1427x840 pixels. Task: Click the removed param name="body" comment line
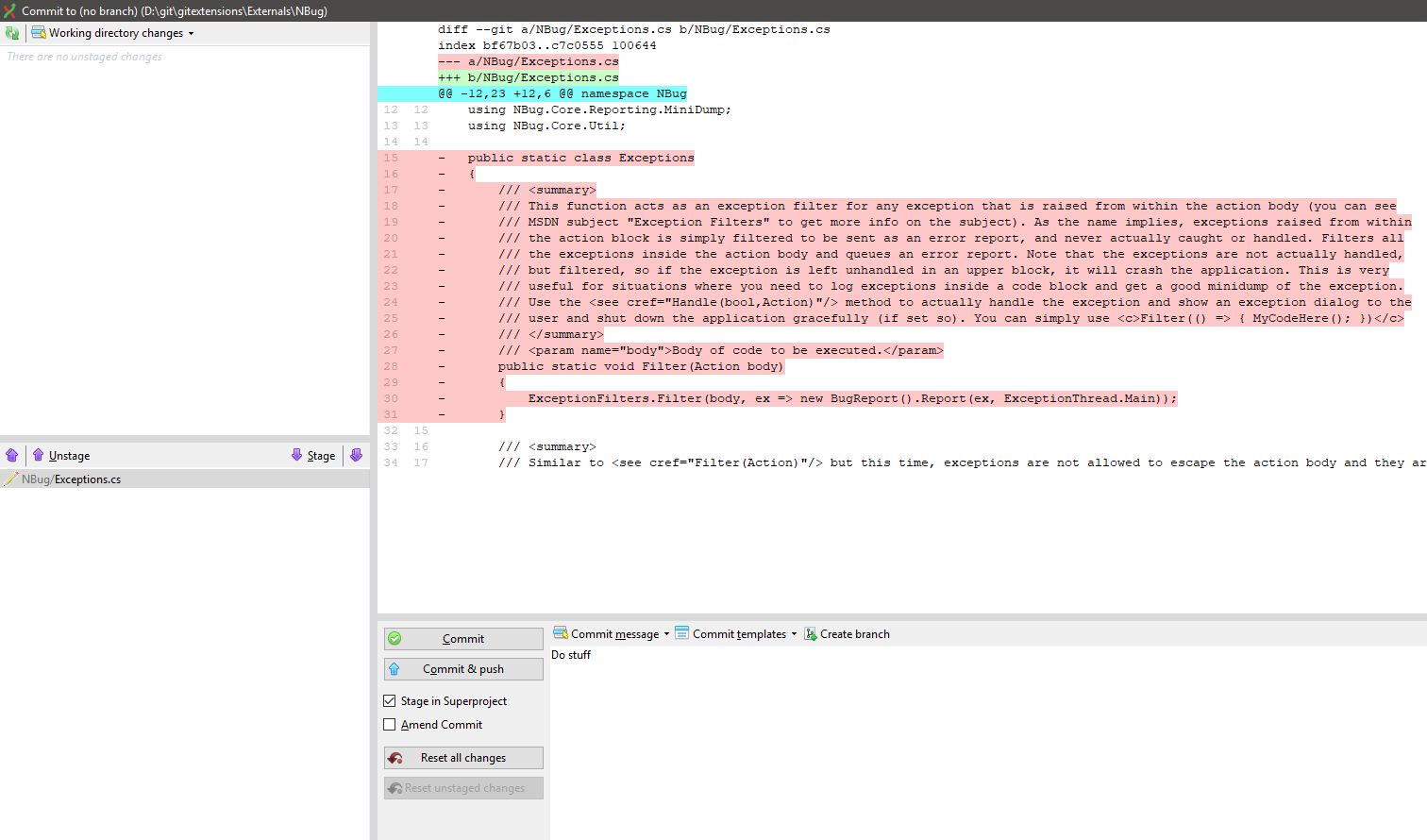coord(721,350)
